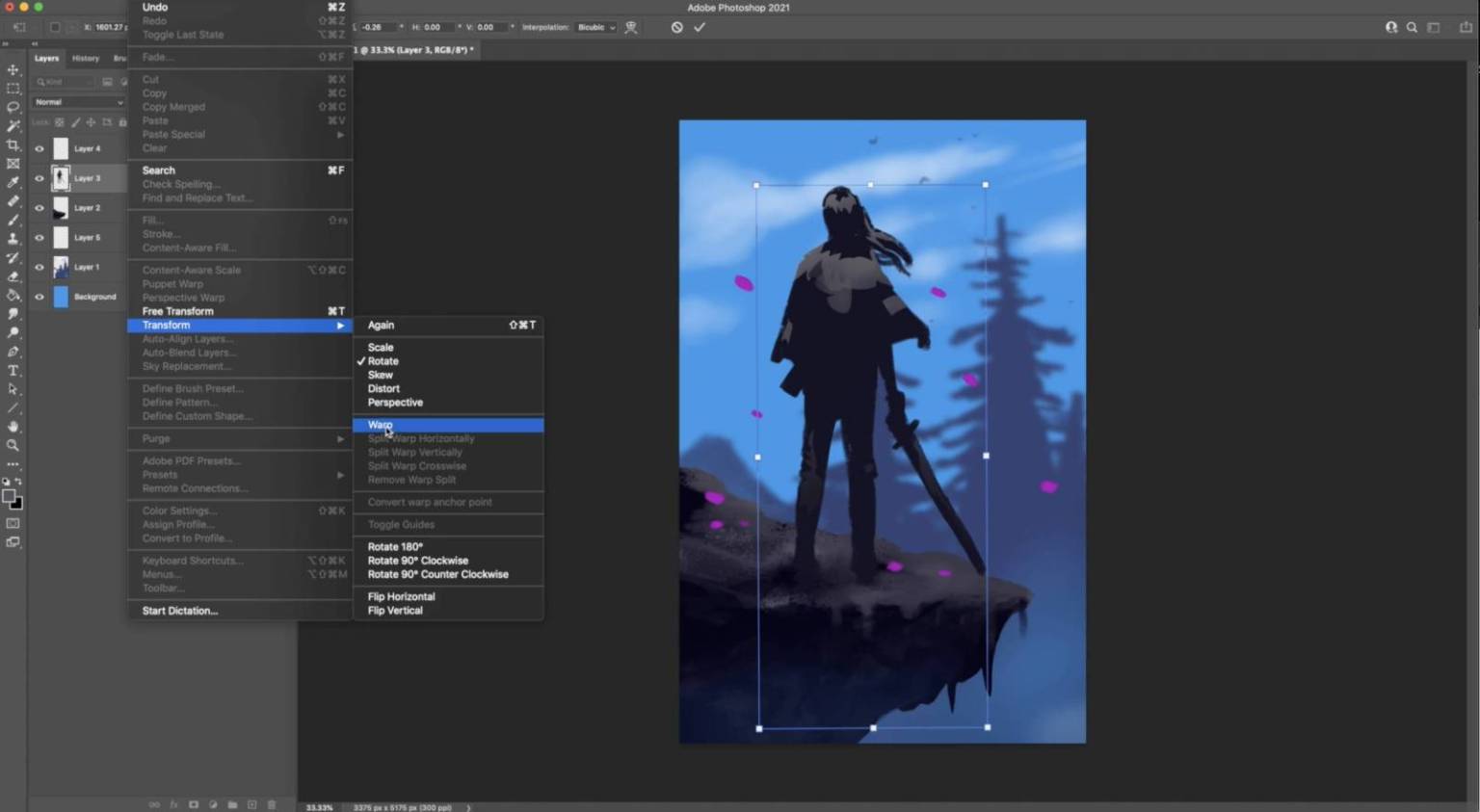Select the Move tool

point(13,70)
